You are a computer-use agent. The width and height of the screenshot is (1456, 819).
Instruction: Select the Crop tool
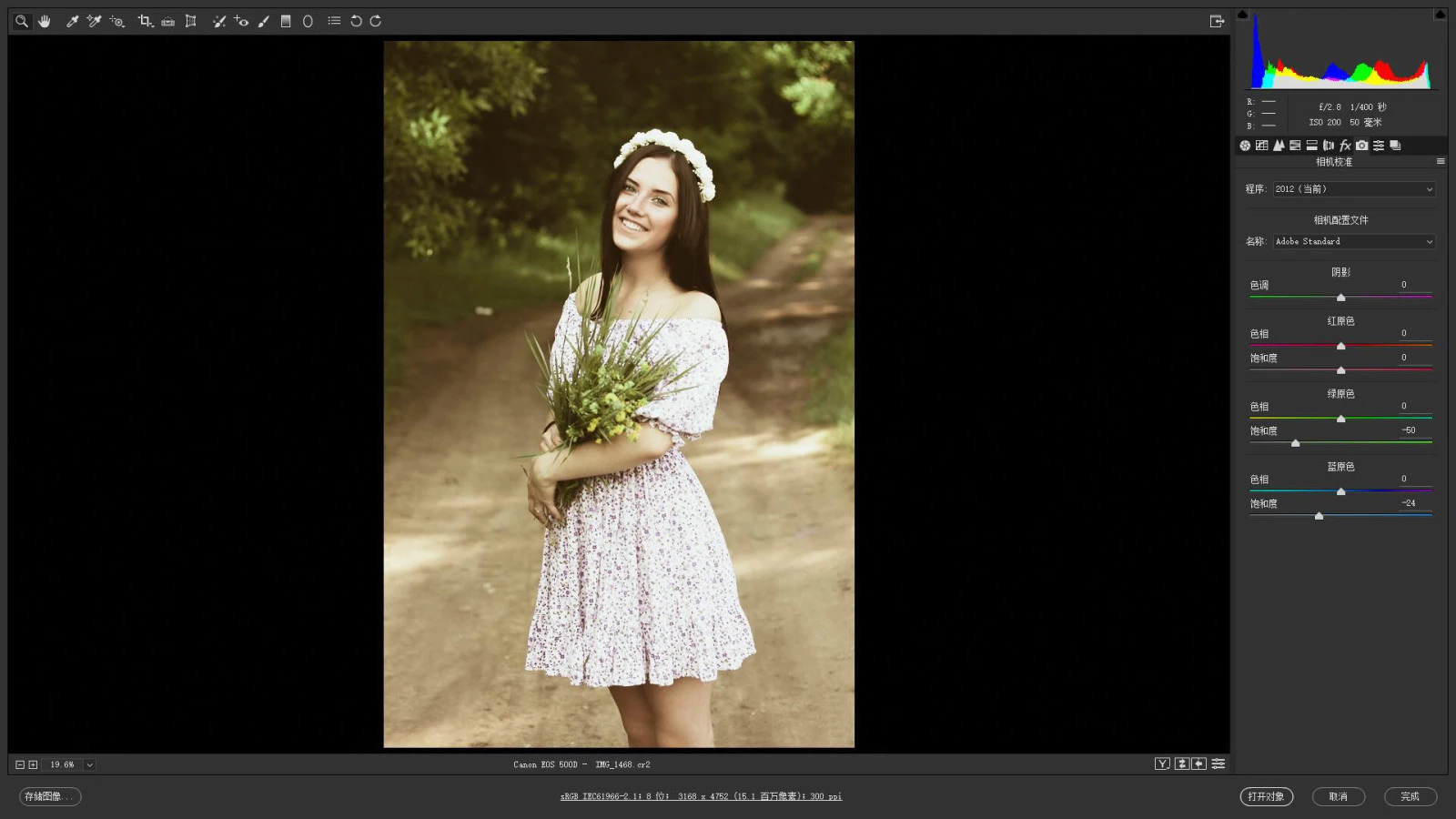pyautogui.click(x=145, y=21)
